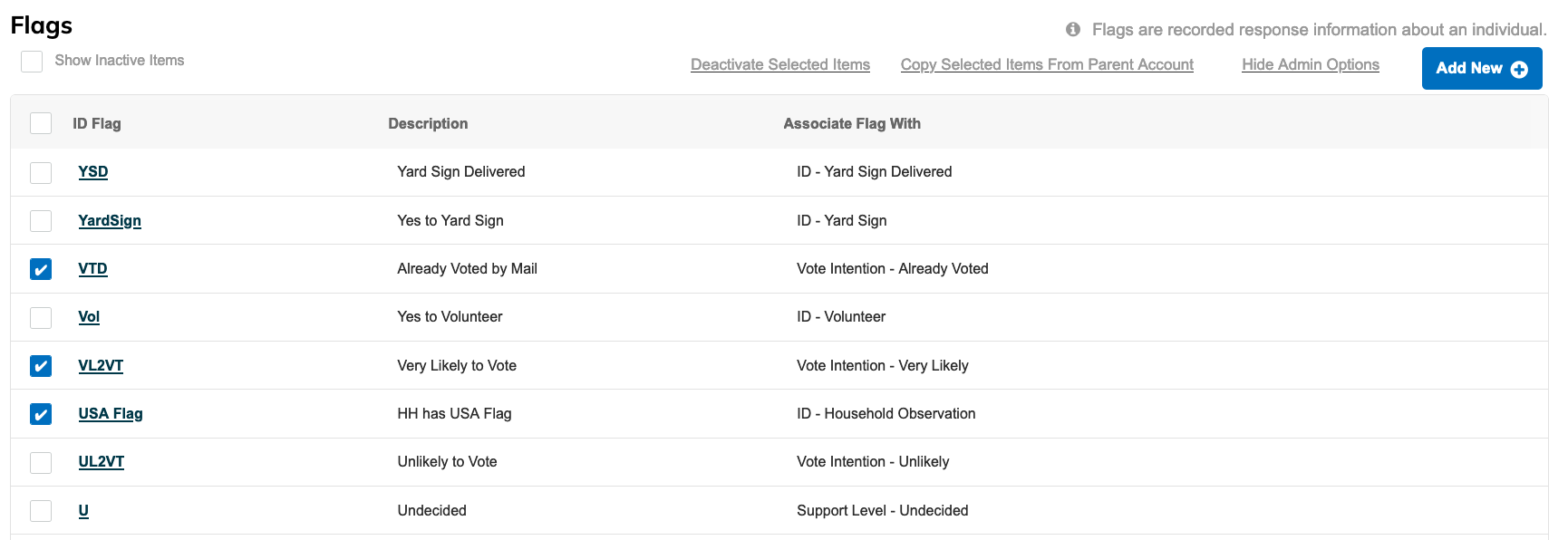This screenshot has width=1568, height=540.
Task: Uncheck the USA Flag checkbox
Action: click(x=40, y=413)
